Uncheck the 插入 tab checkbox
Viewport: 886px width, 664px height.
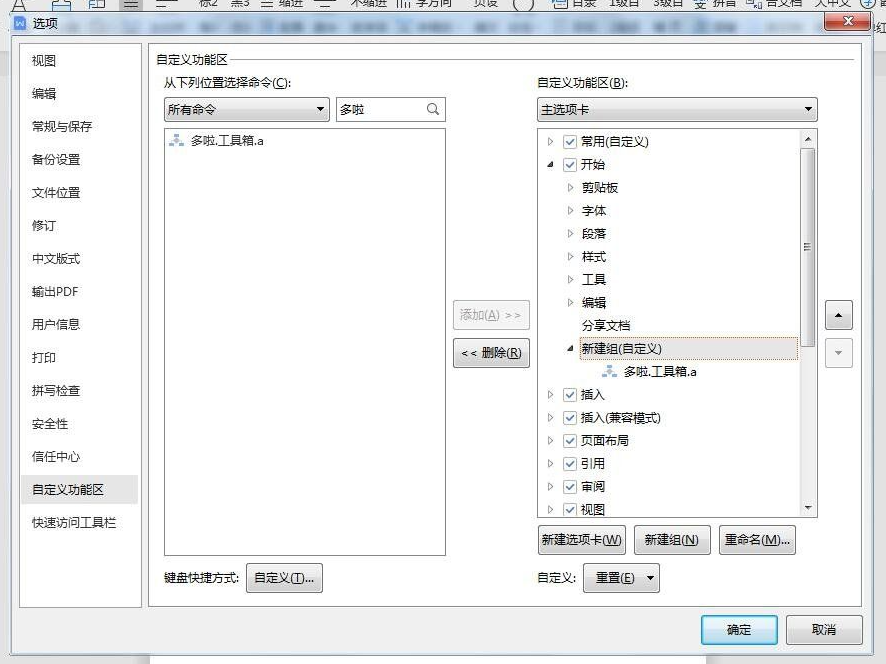pos(569,394)
